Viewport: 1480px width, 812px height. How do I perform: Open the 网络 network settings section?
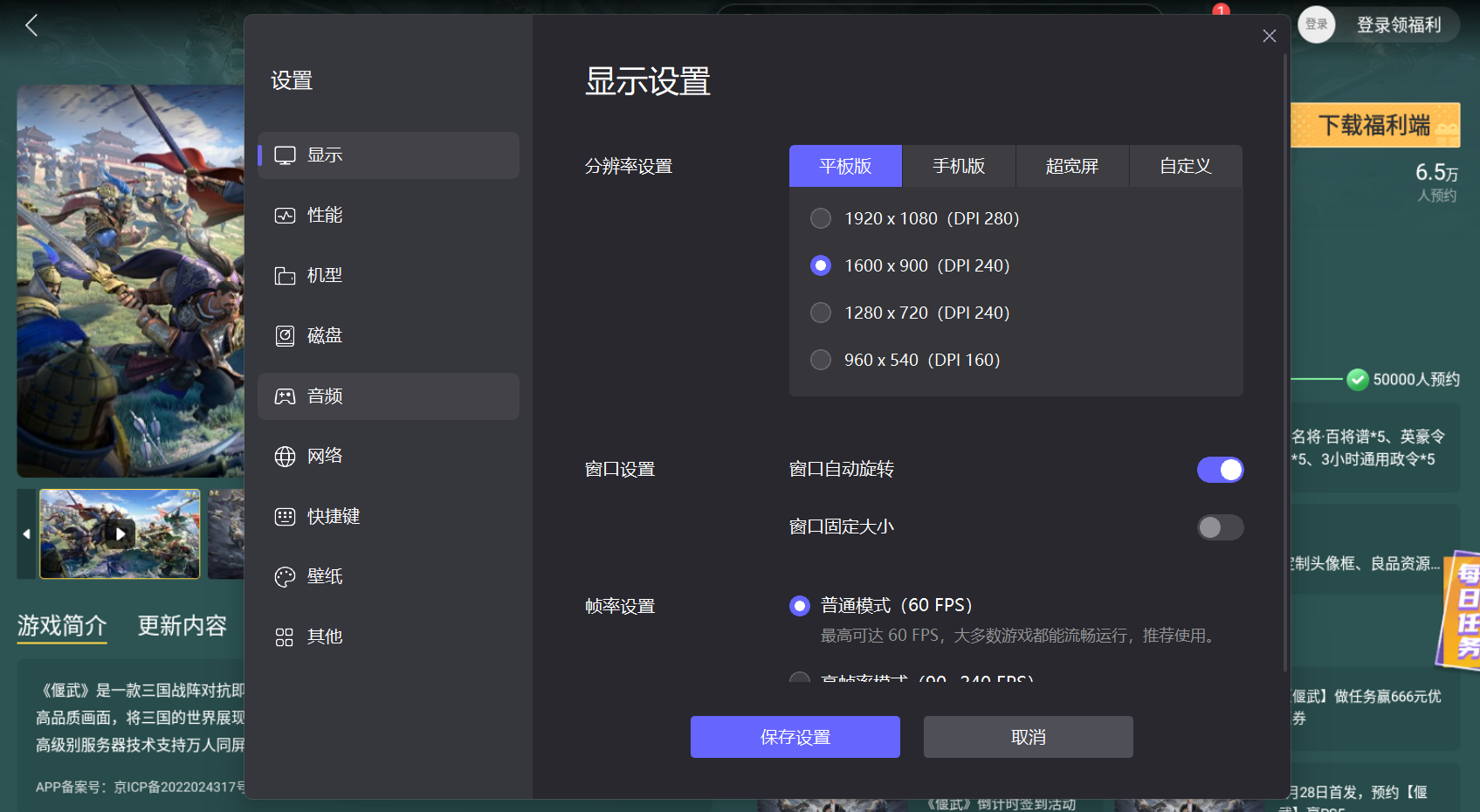pos(389,457)
